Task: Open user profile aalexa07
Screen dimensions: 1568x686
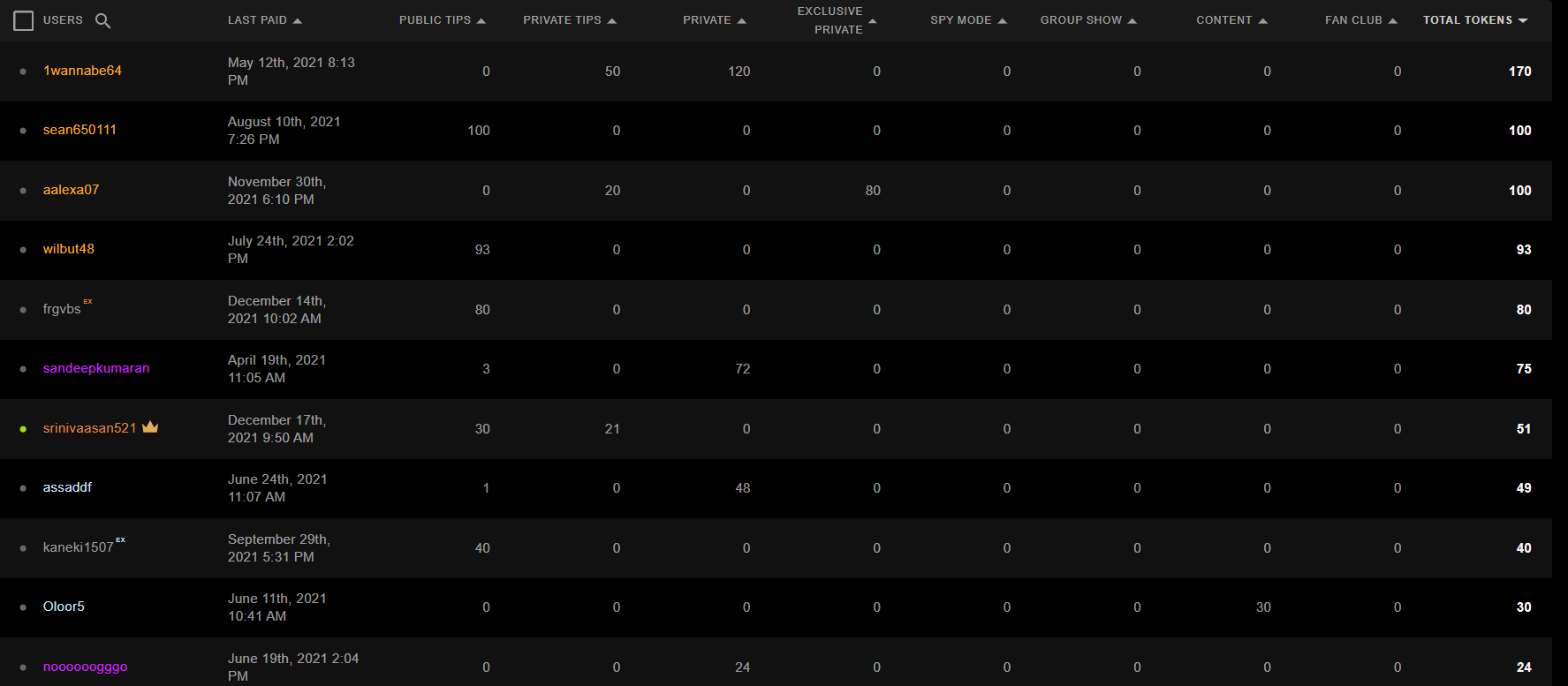Action: [x=71, y=190]
